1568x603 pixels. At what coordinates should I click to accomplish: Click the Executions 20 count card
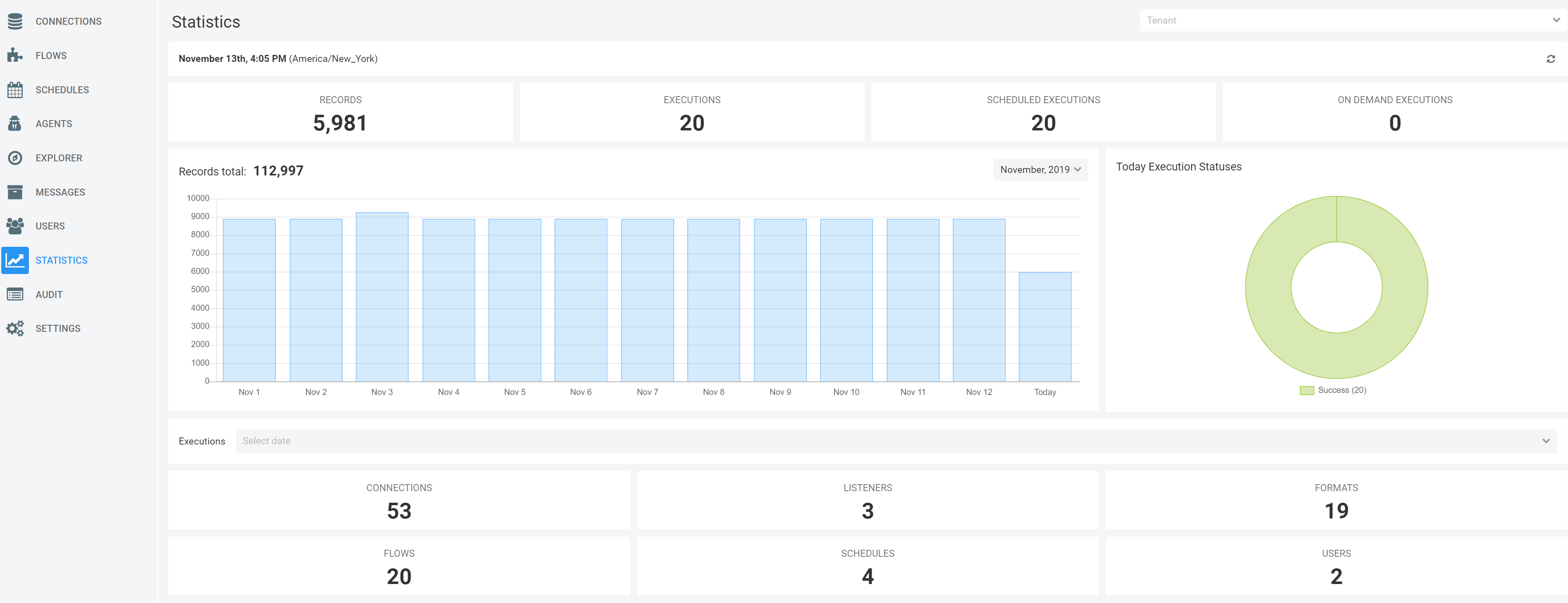click(x=692, y=113)
